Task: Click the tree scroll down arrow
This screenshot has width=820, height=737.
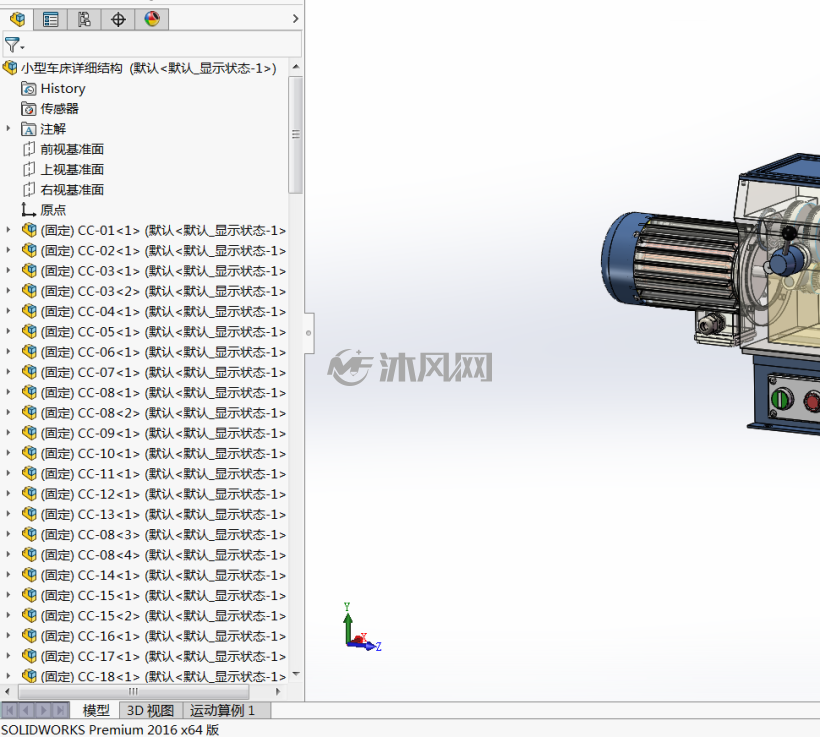Action: click(296, 674)
